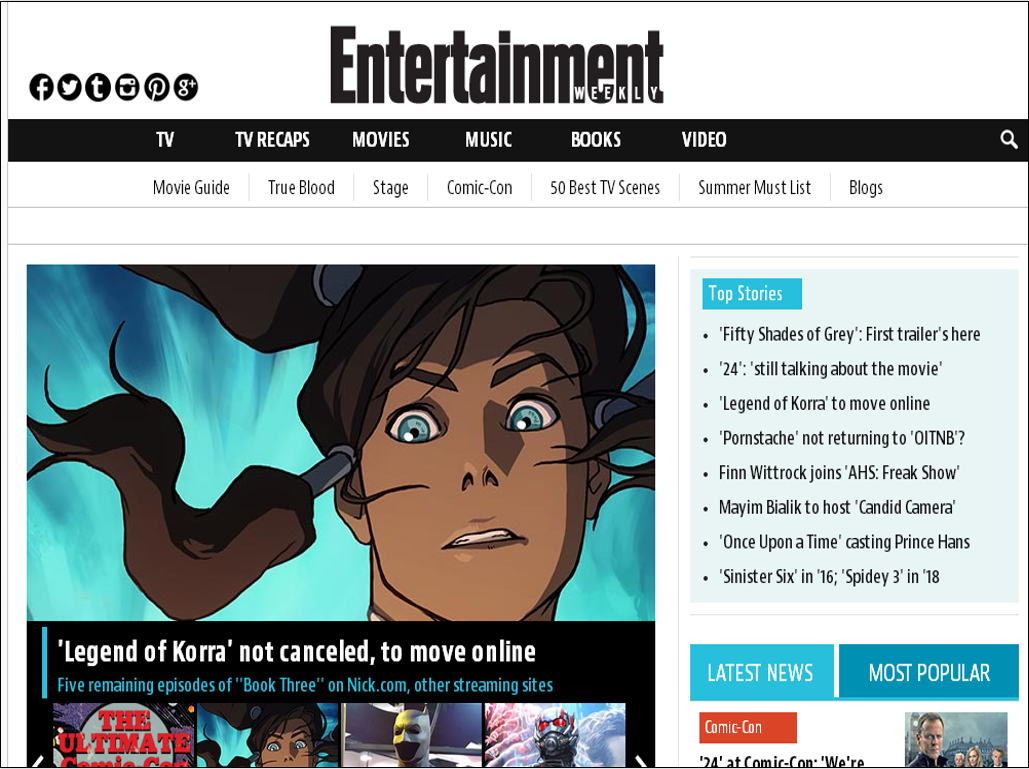Open 50 Best TV Scenes link
1029x769 pixels.
pos(605,188)
